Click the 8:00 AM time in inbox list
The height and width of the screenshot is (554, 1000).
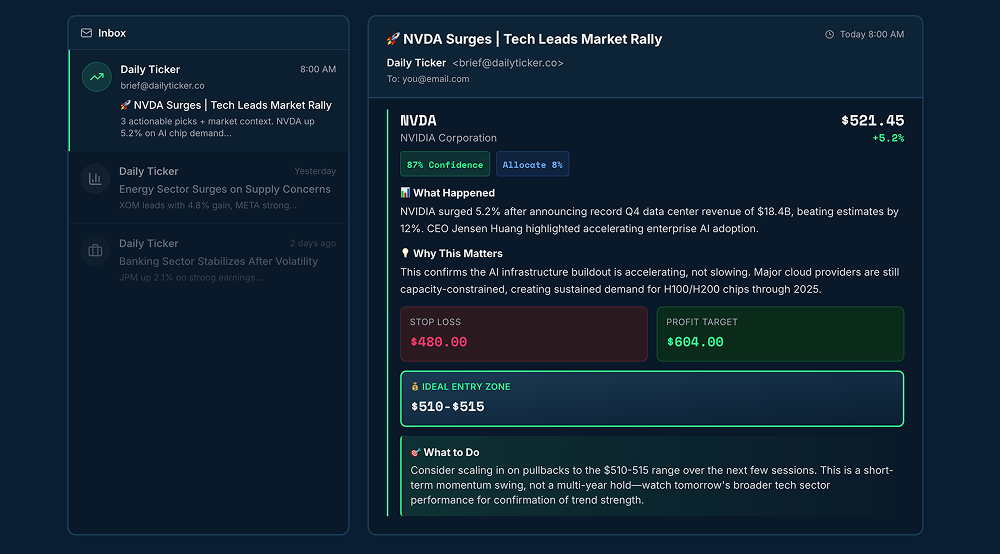pyautogui.click(x=318, y=69)
